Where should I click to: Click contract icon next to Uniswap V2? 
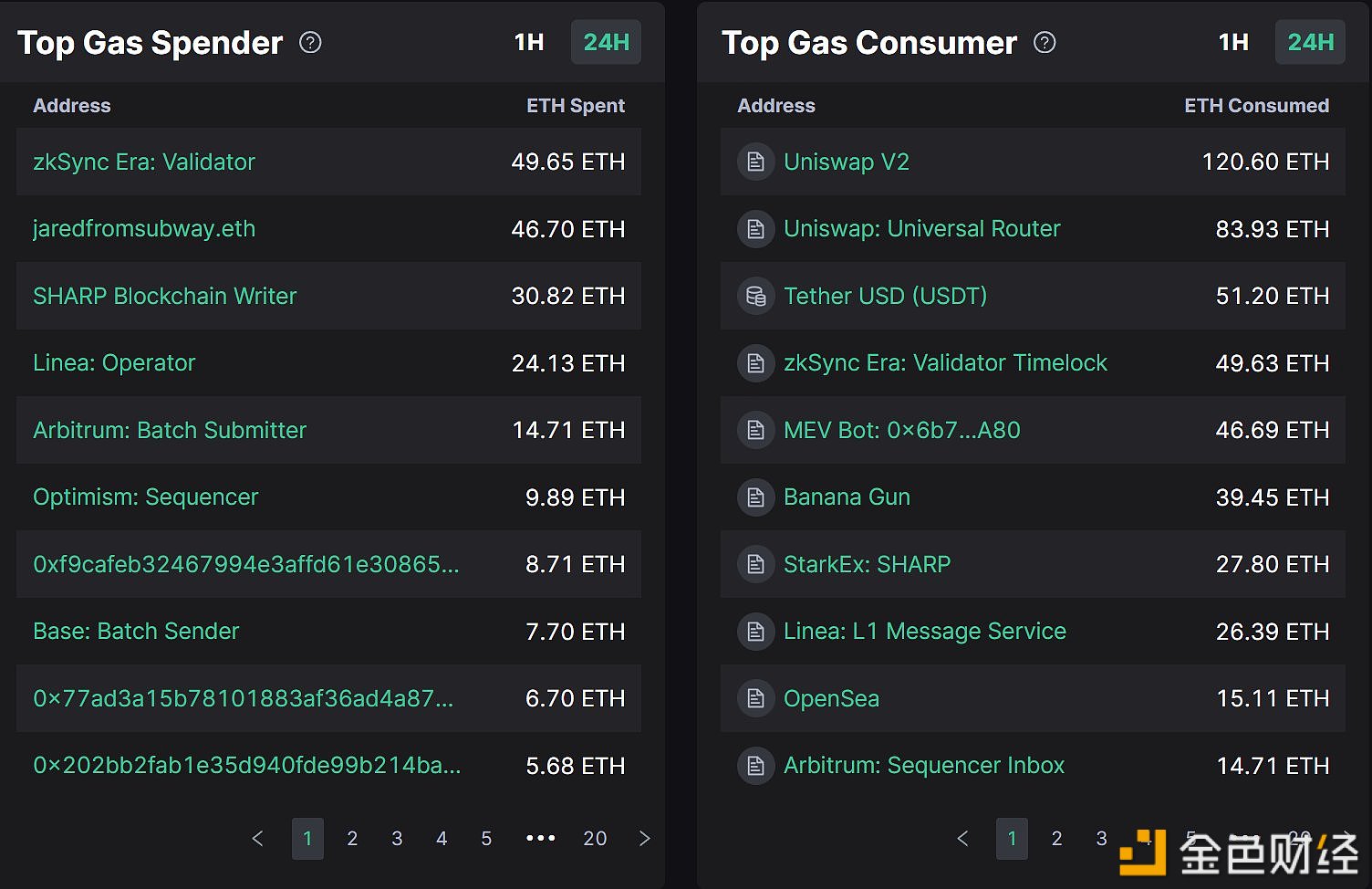pyautogui.click(x=755, y=162)
